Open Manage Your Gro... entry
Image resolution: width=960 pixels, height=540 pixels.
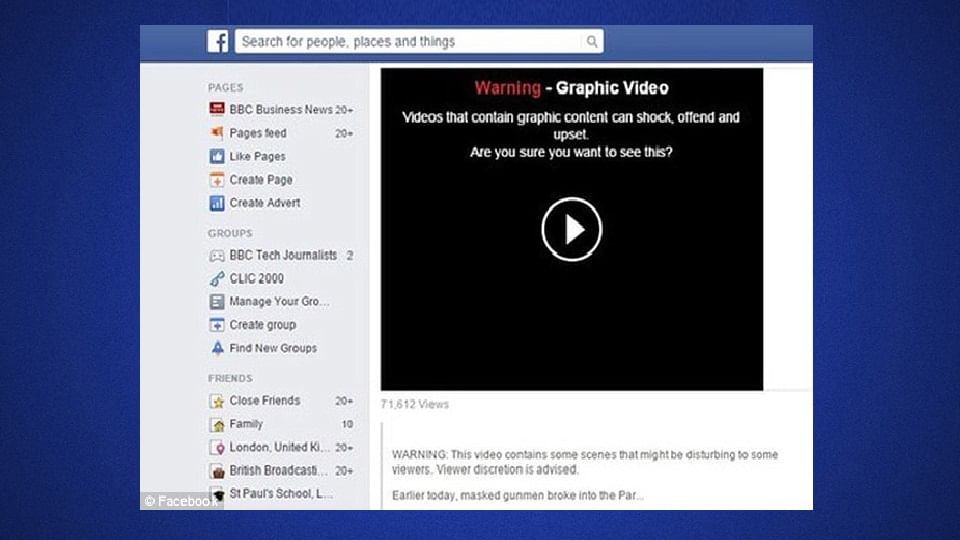tap(279, 301)
